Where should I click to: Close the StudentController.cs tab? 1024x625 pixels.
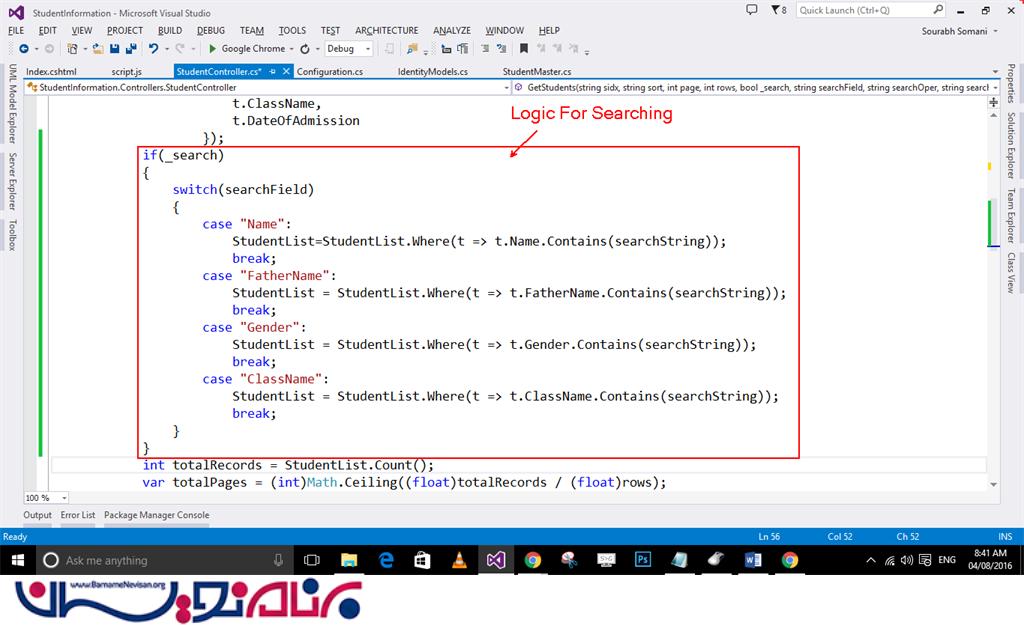point(286,72)
